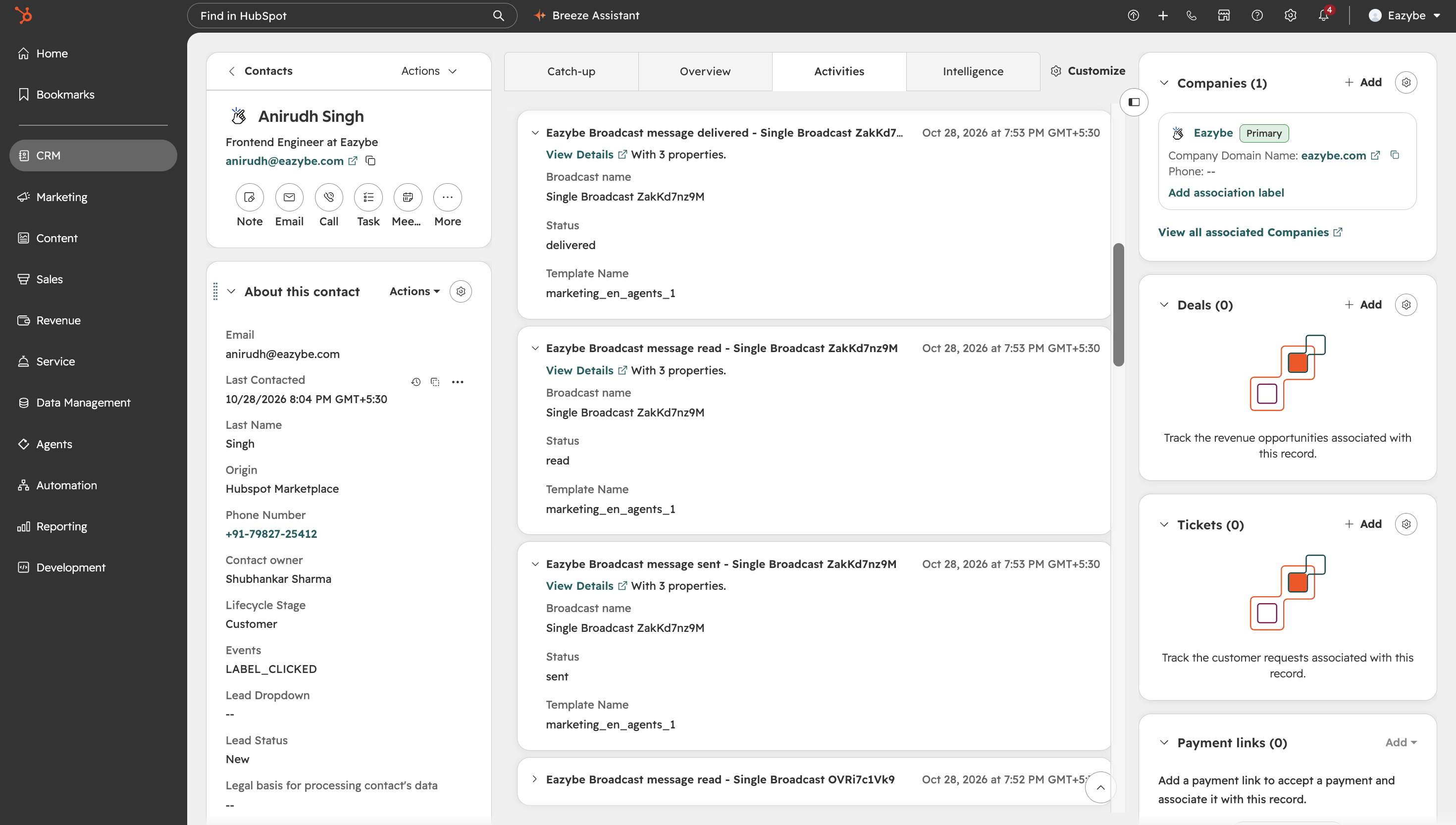Create a Note for the contact
Image resolution: width=1456 pixels, height=825 pixels.
click(x=249, y=197)
